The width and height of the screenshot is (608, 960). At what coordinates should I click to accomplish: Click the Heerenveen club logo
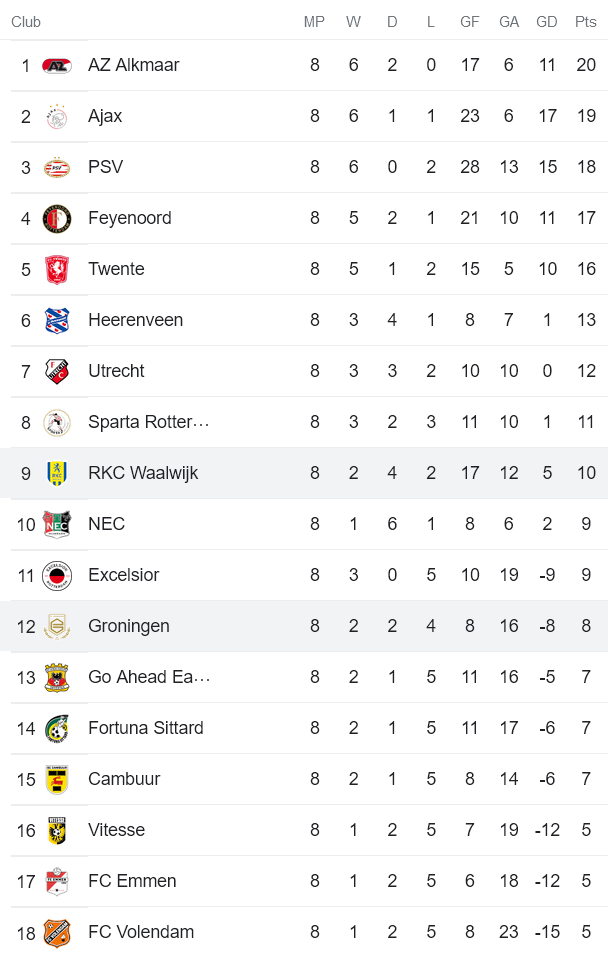(x=57, y=321)
